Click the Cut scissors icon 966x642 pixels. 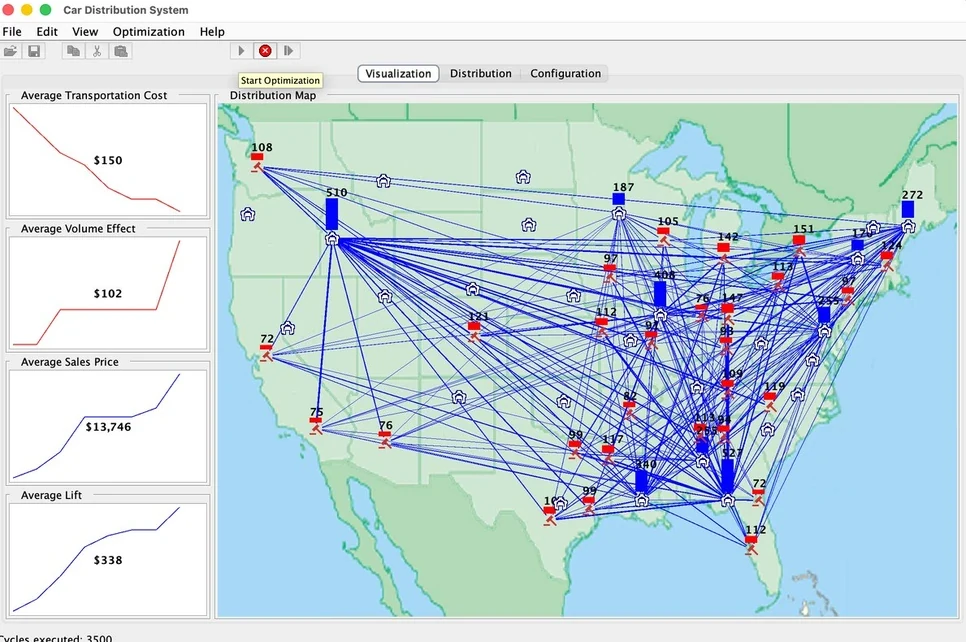click(x=97, y=51)
